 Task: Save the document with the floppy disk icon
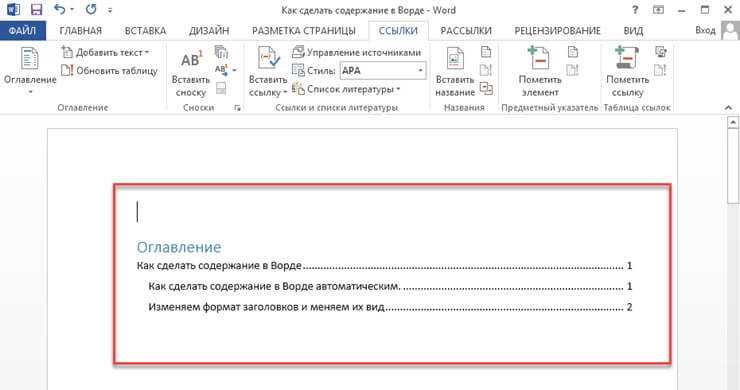click(36, 9)
